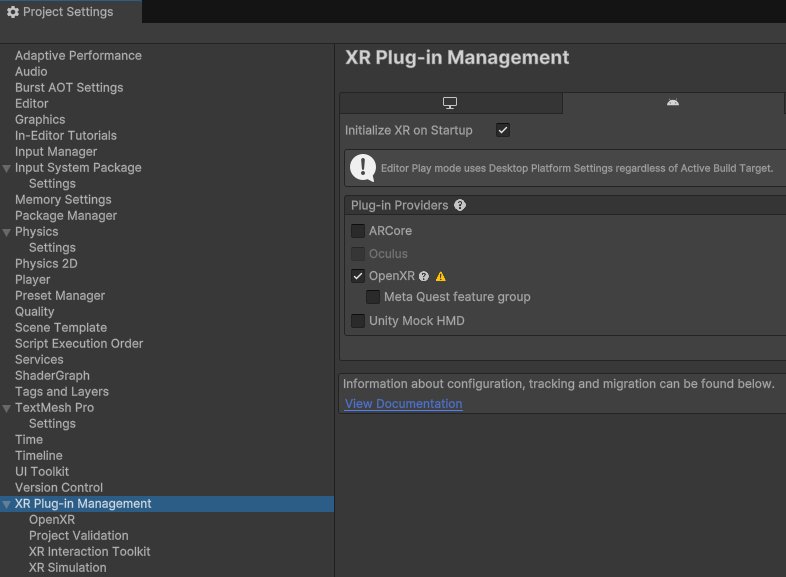Open the View Documentation link
This screenshot has height=577, width=786.
[x=404, y=404]
